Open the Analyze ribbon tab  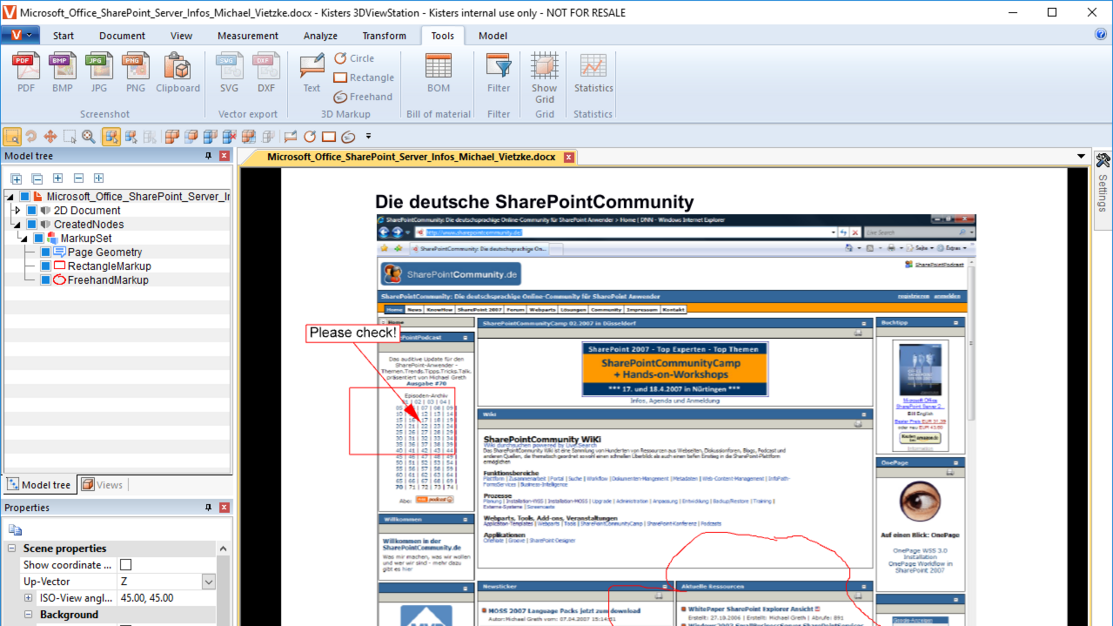click(321, 35)
